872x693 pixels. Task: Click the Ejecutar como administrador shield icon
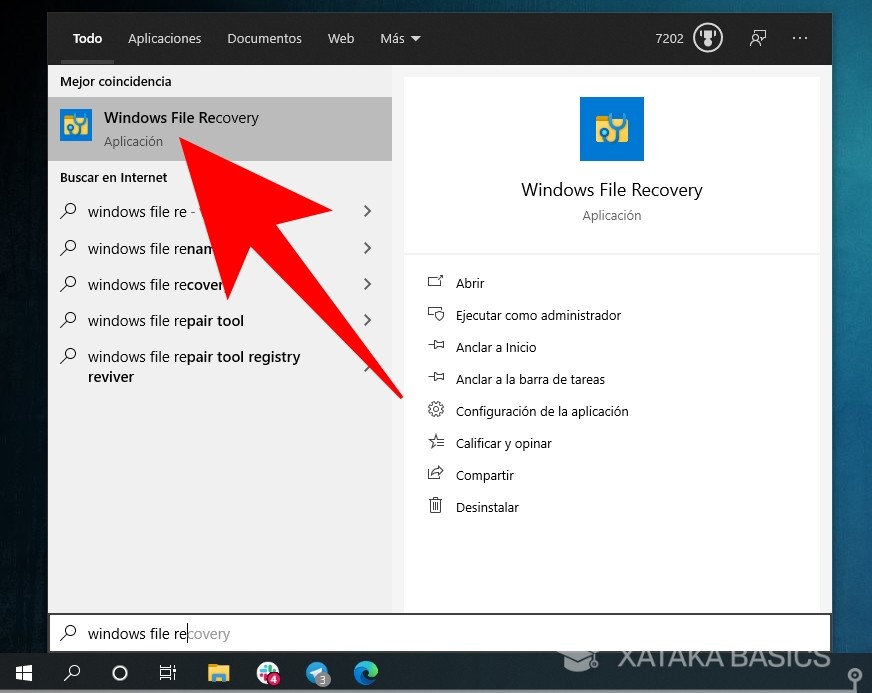(x=435, y=314)
